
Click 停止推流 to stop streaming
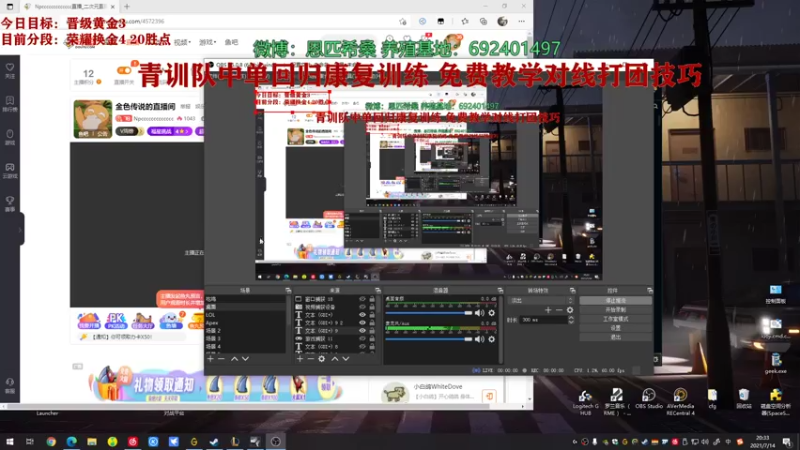(x=615, y=301)
